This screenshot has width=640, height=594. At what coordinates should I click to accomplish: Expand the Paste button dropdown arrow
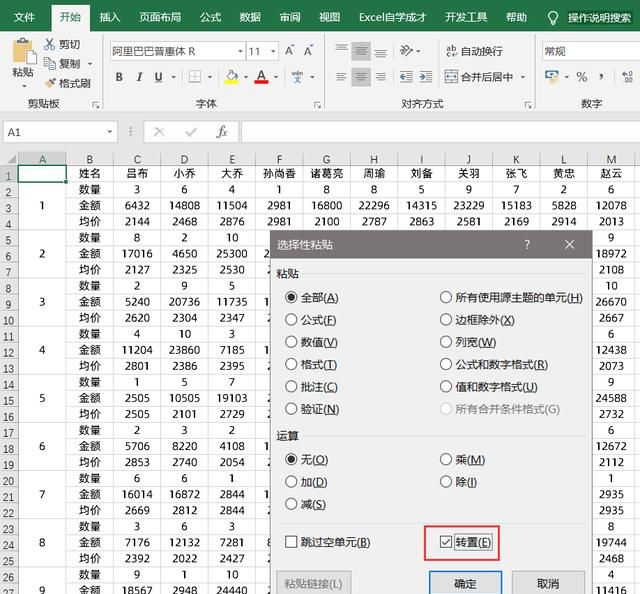[x=24, y=86]
